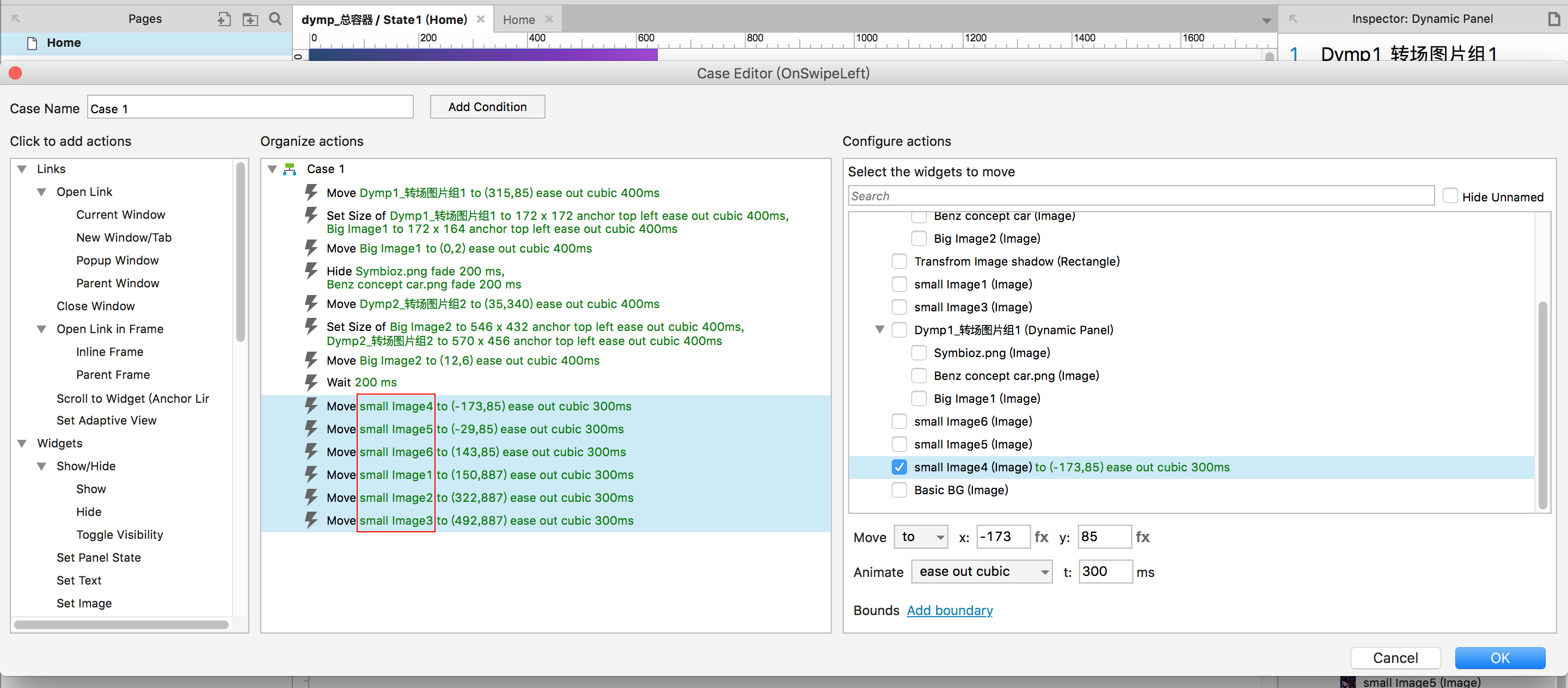Click the search magnifier in Pages panel

pos(275,19)
